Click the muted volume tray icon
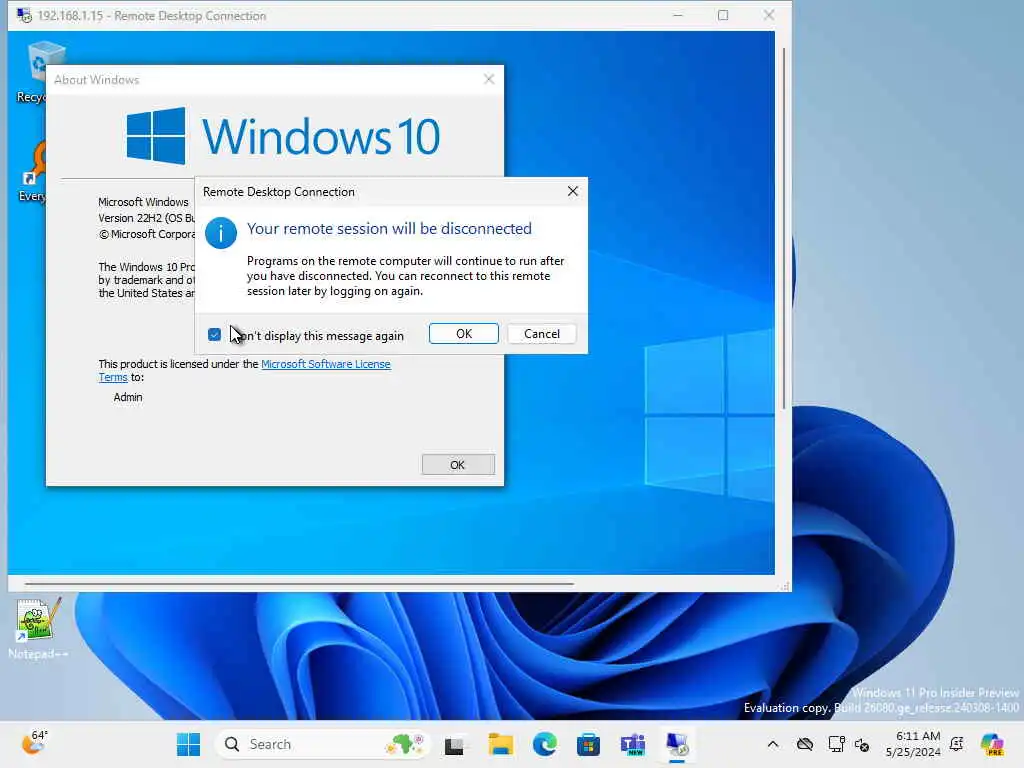 (862, 744)
